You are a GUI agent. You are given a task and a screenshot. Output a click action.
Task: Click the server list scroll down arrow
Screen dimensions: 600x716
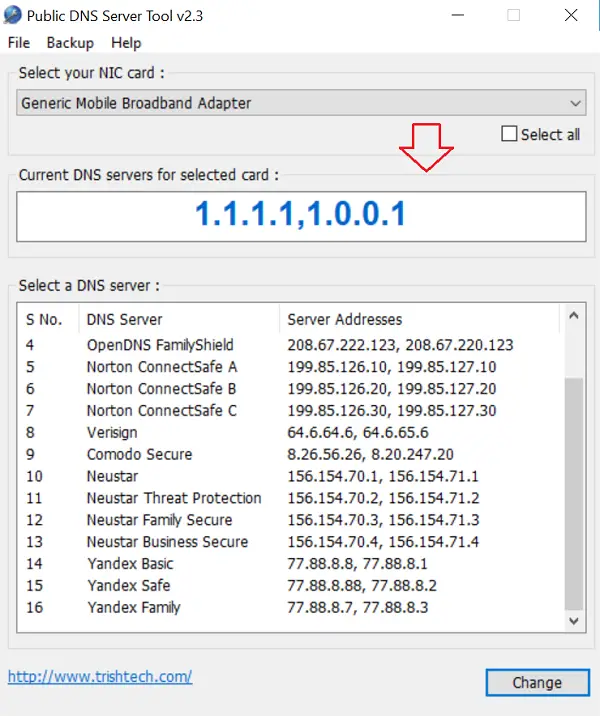click(574, 621)
